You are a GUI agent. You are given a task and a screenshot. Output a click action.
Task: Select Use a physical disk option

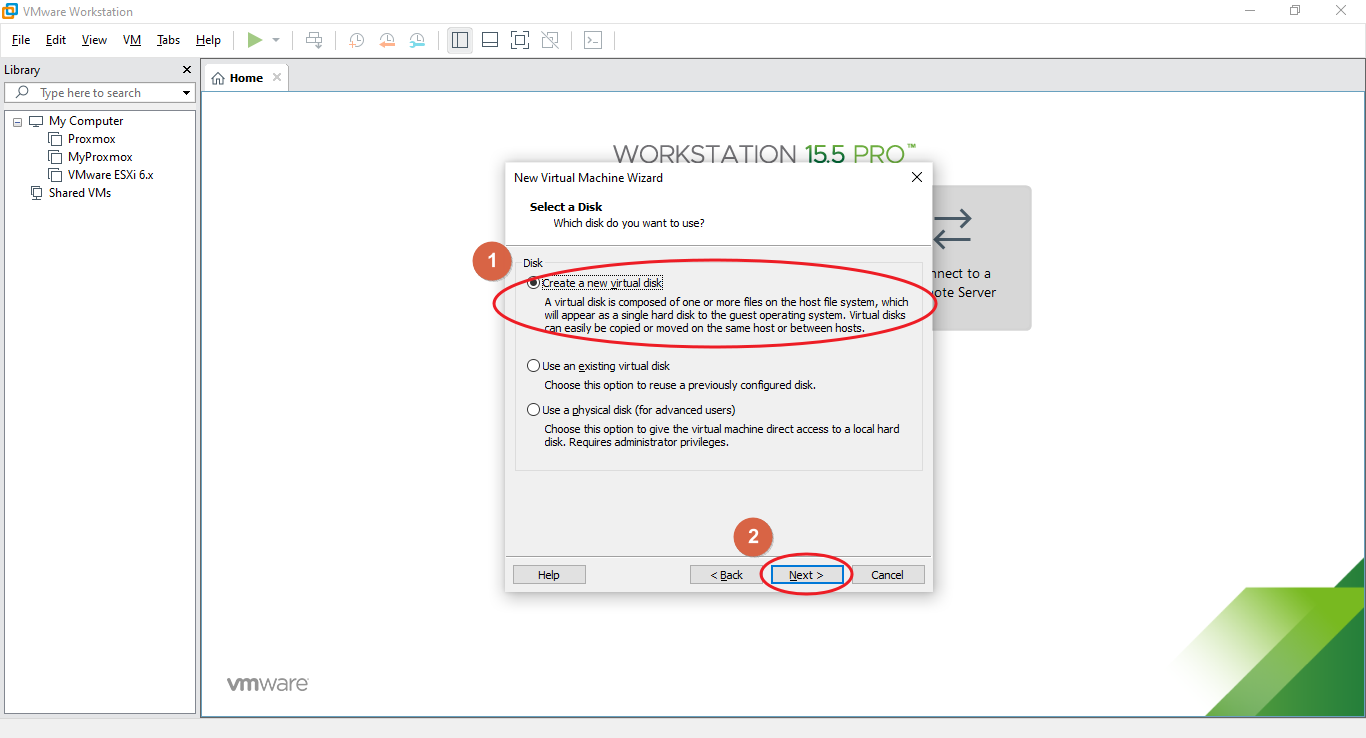[x=631, y=410]
